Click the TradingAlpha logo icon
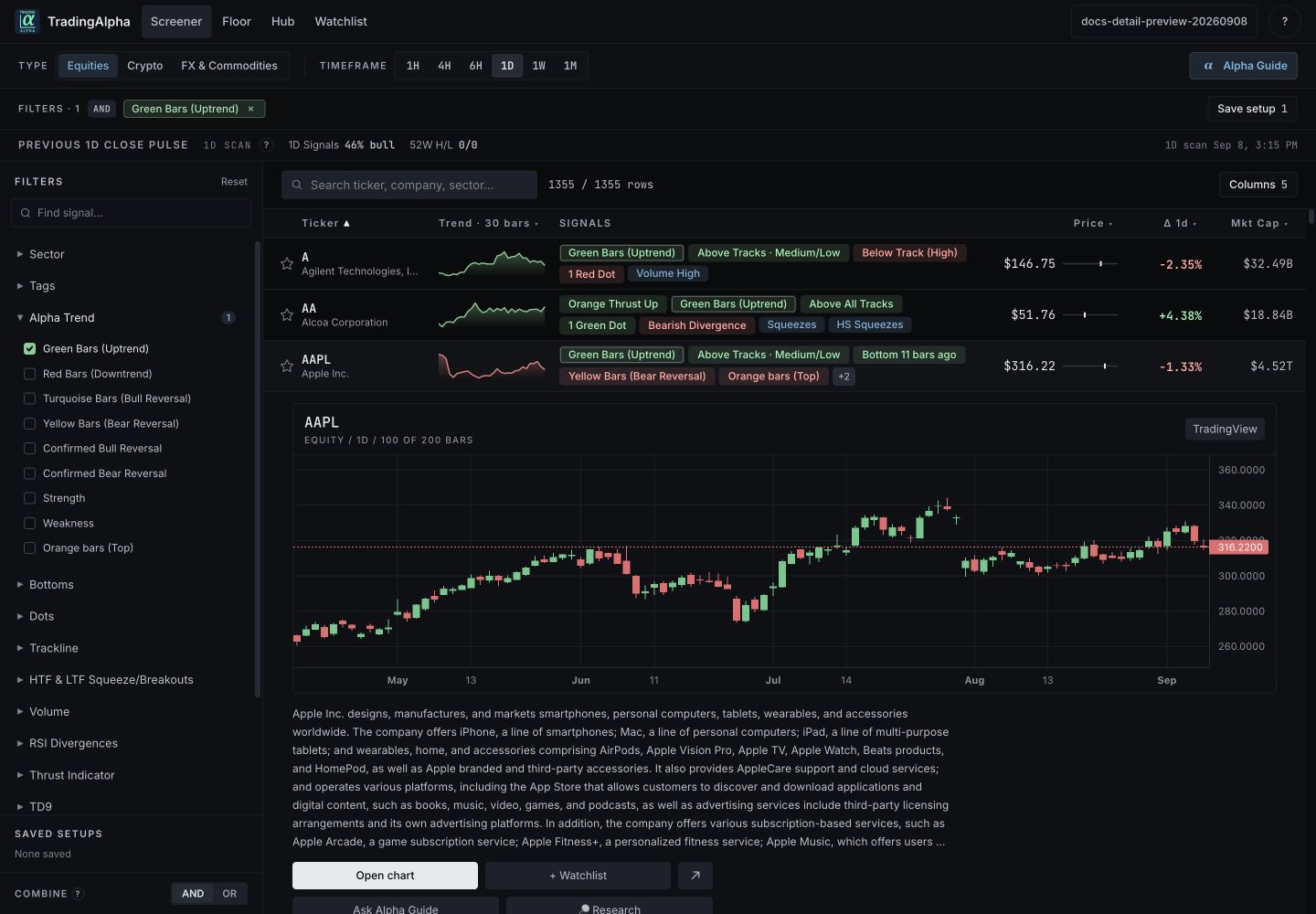Viewport: 1316px width, 914px height. pos(27,21)
